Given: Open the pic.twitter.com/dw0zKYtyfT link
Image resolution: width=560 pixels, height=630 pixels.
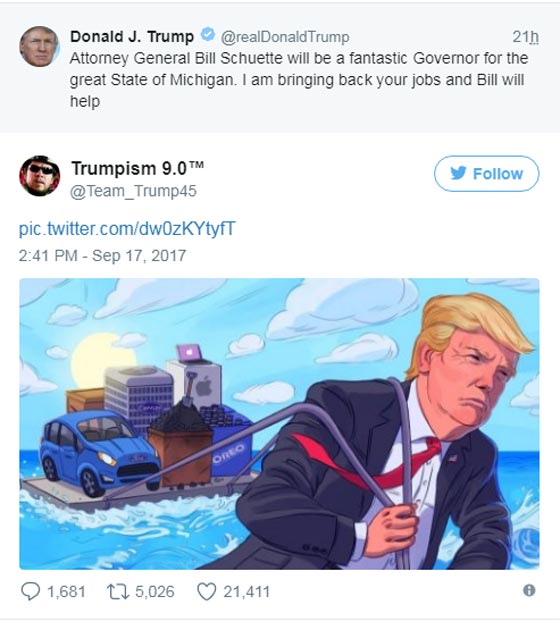Looking at the screenshot, I should click(127, 229).
